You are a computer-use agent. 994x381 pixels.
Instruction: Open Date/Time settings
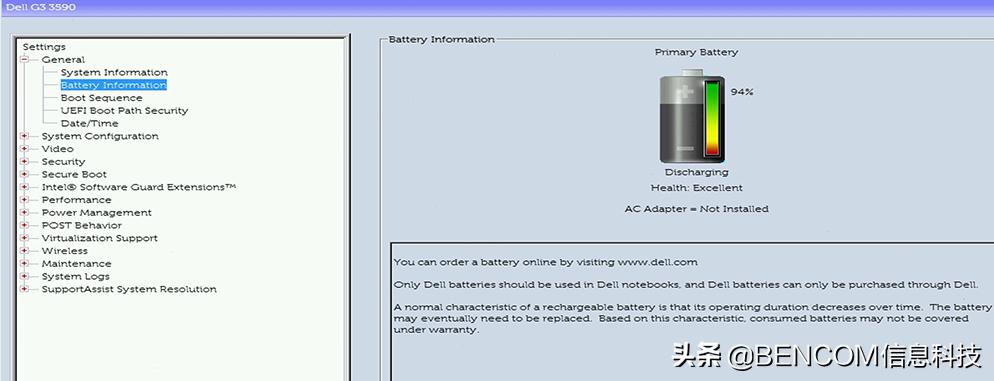click(89, 123)
